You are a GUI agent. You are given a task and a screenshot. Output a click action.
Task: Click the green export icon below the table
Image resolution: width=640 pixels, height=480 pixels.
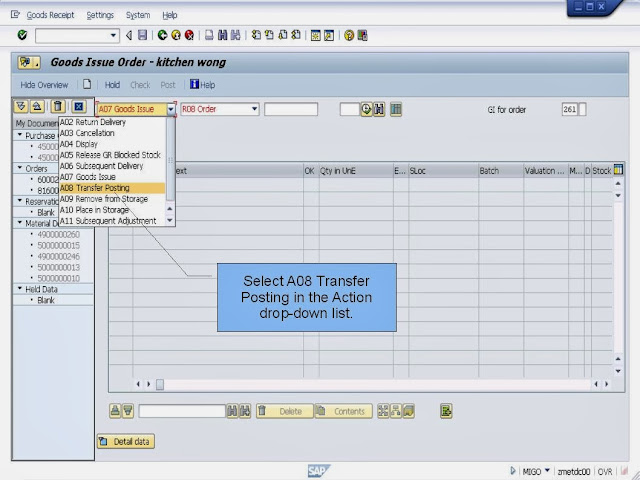click(x=446, y=411)
